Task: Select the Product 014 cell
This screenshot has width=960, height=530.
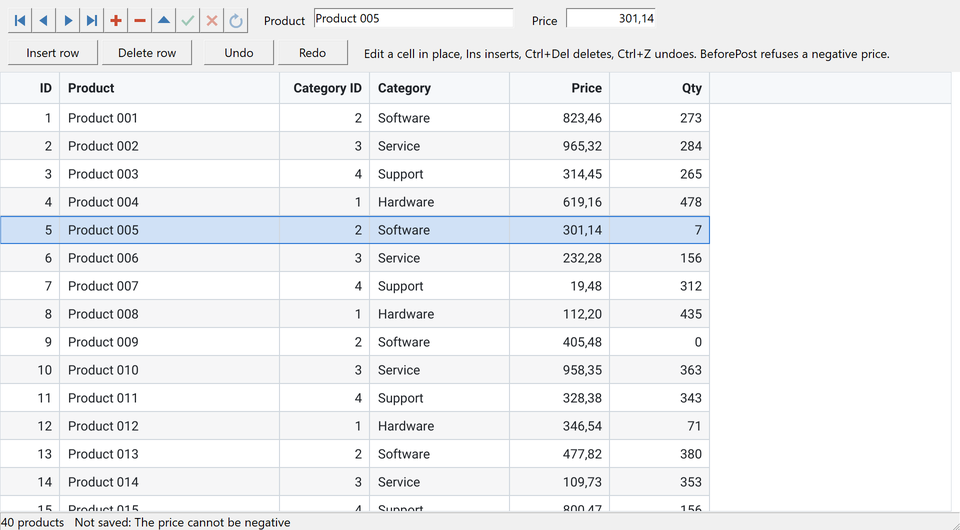Action: (x=170, y=482)
